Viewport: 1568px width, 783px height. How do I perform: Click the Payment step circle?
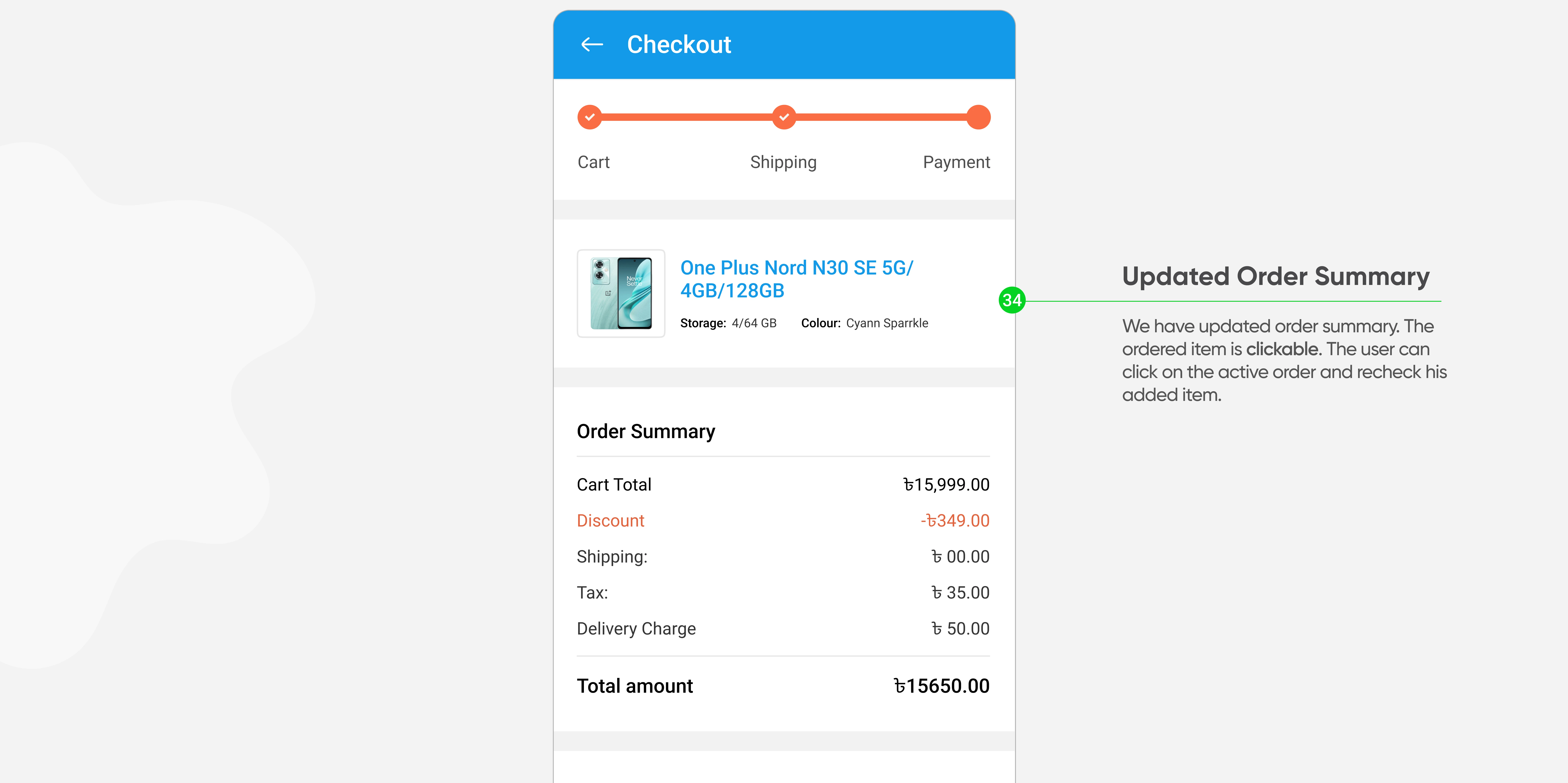coord(978,117)
